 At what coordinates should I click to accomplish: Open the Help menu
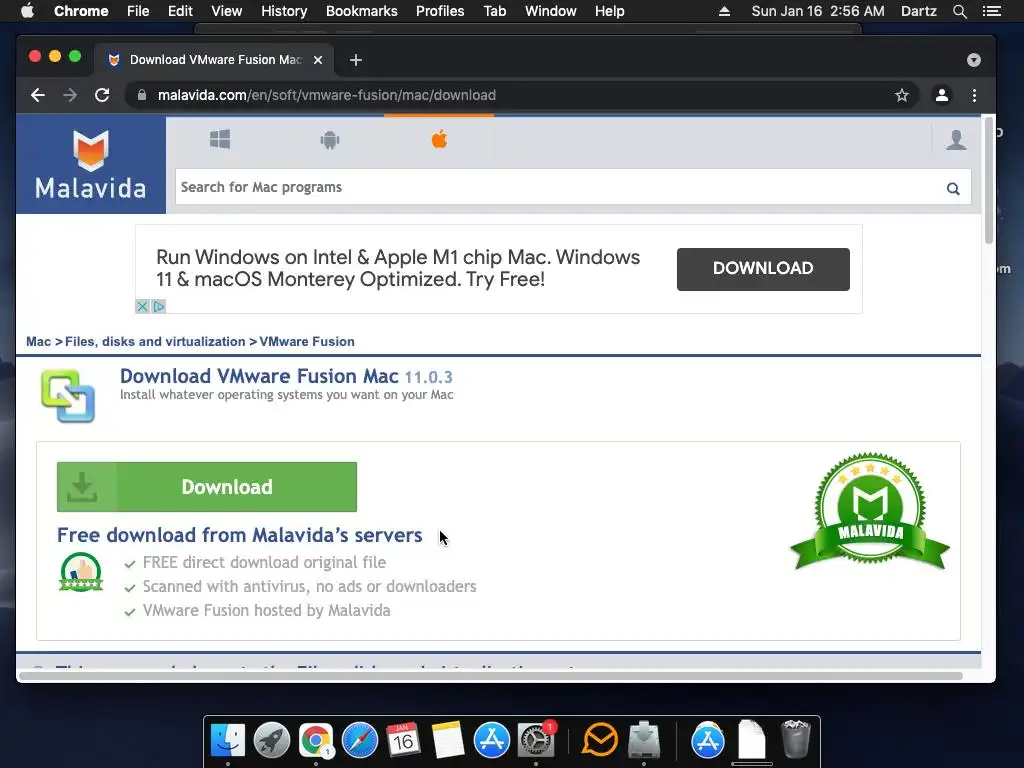point(609,11)
